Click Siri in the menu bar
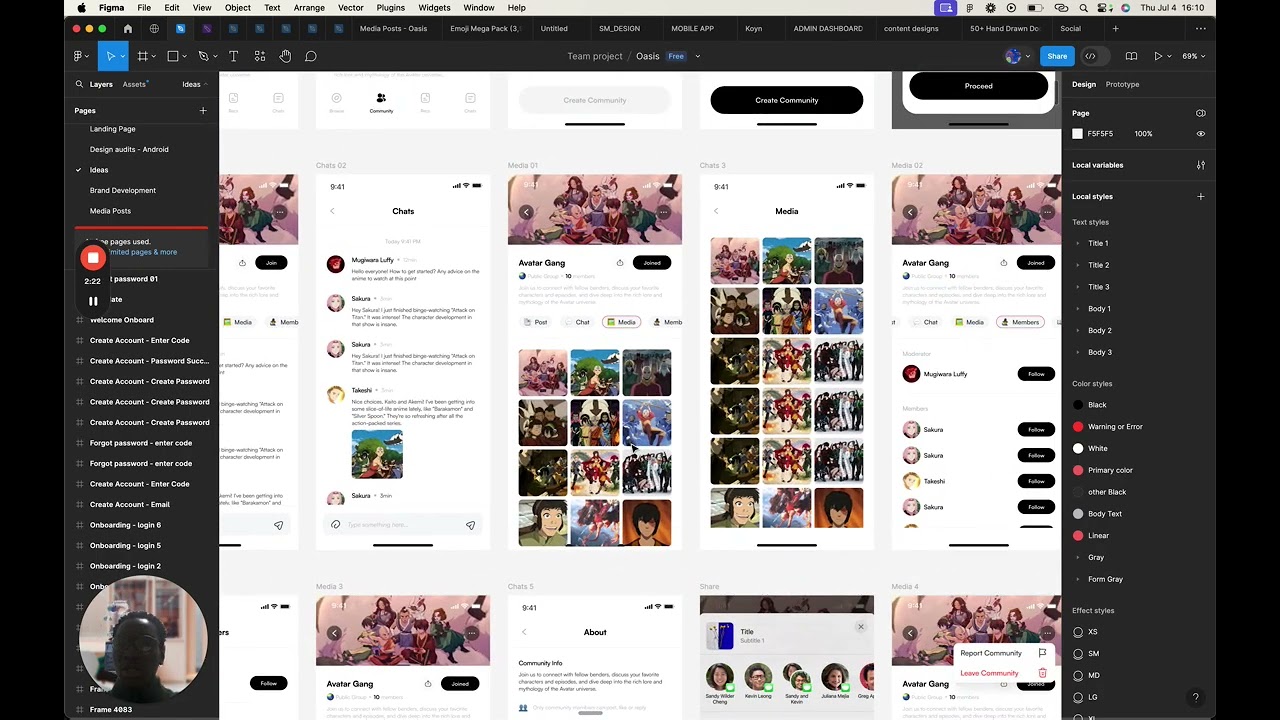The width and height of the screenshot is (1280, 720). point(1125,8)
